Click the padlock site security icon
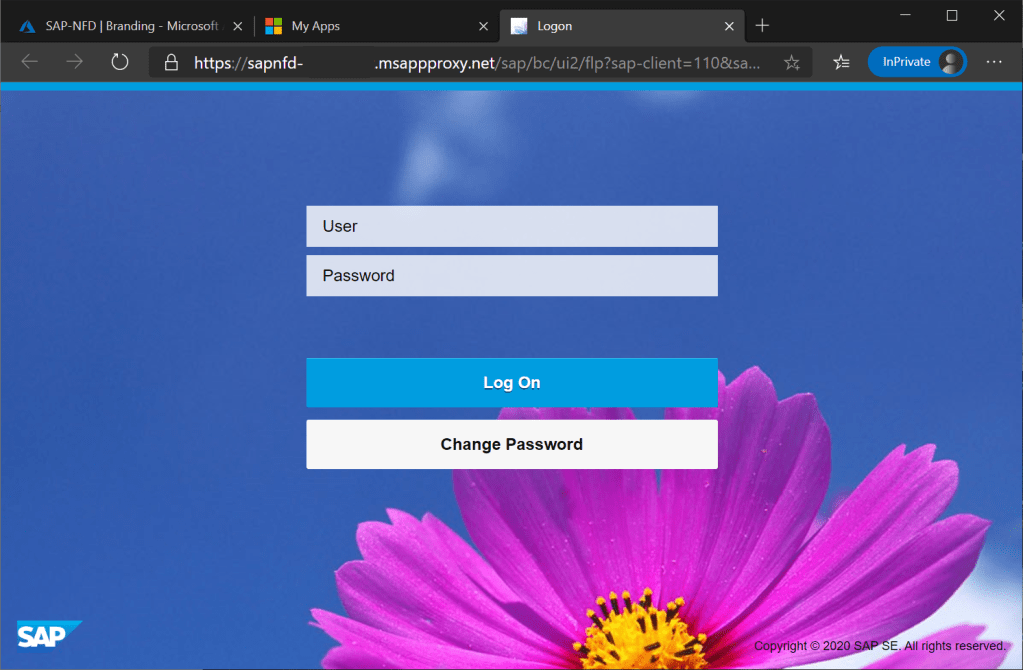This screenshot has width=1023, height=670. coord(171,63)
